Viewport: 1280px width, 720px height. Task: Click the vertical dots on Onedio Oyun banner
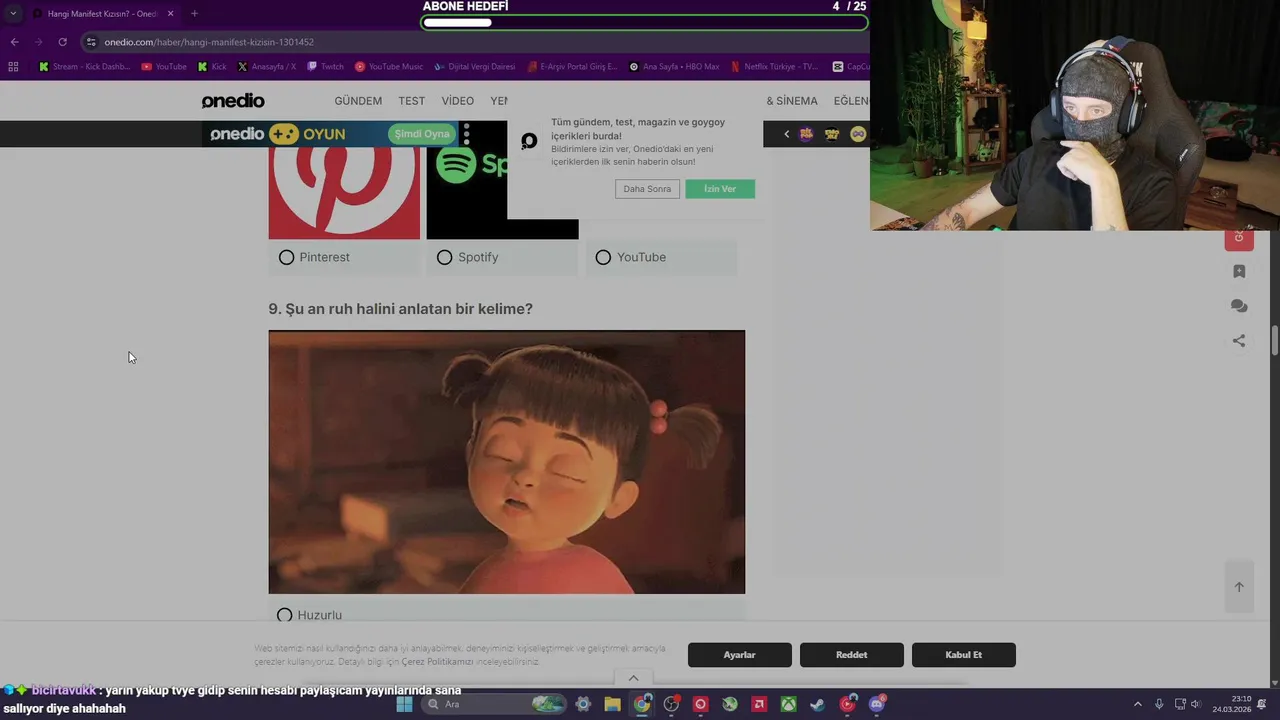[x=466, y=134]
